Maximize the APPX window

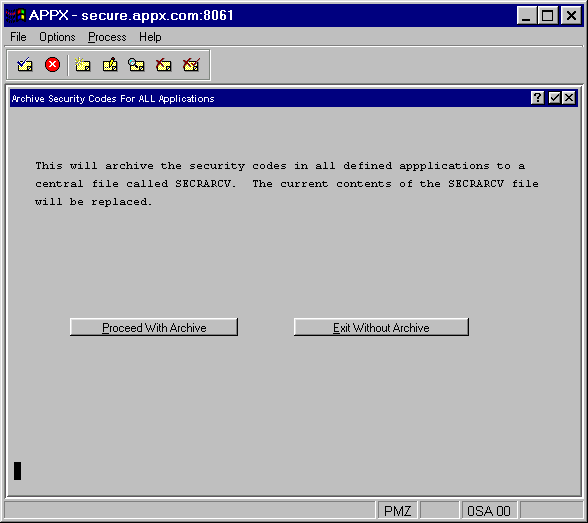[548, 16]
